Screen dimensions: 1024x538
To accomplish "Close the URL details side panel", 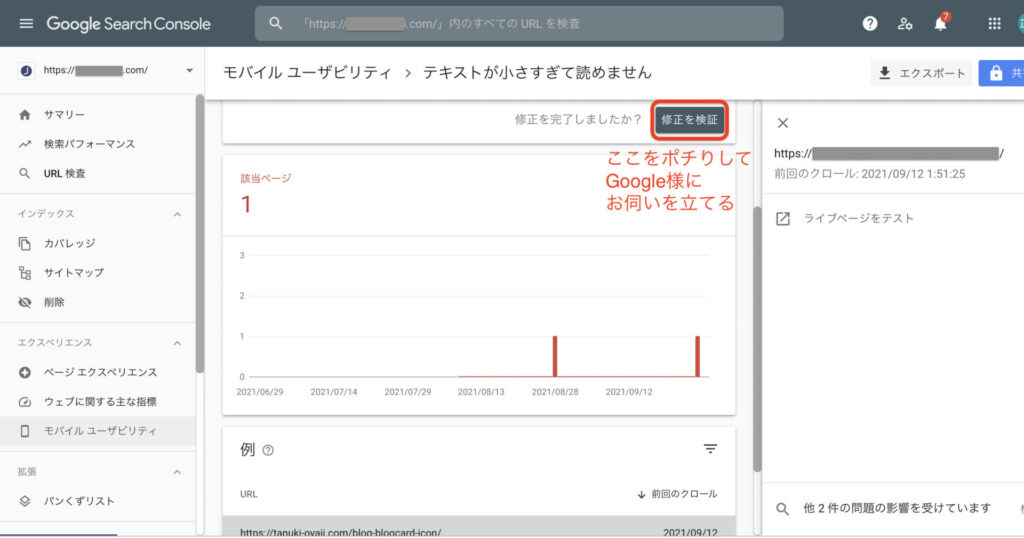I will 783,123.
